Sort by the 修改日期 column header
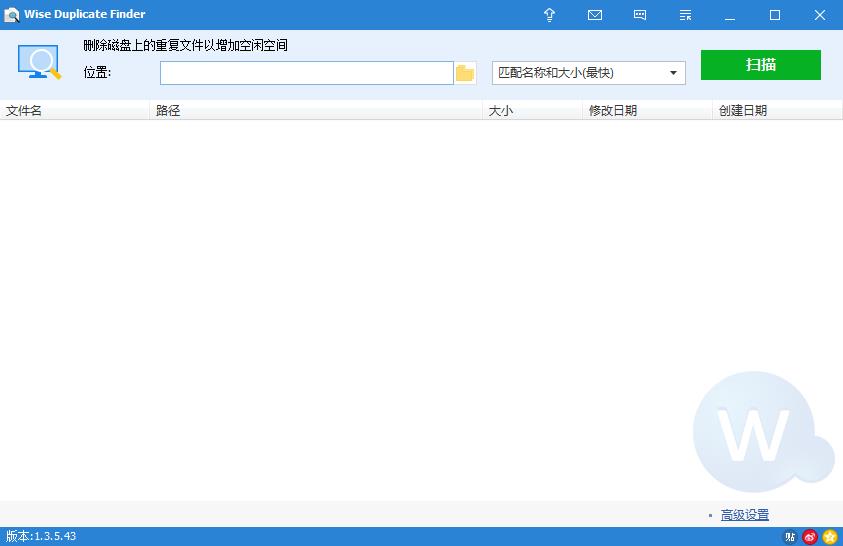This screenshot has width=843, height=546. [647, 111]
